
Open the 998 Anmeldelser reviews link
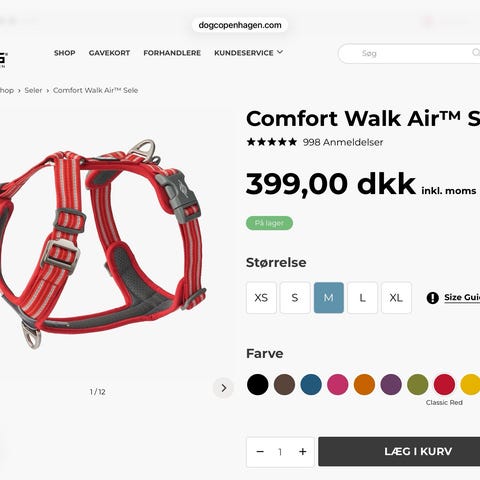click(x=343, y=142)
